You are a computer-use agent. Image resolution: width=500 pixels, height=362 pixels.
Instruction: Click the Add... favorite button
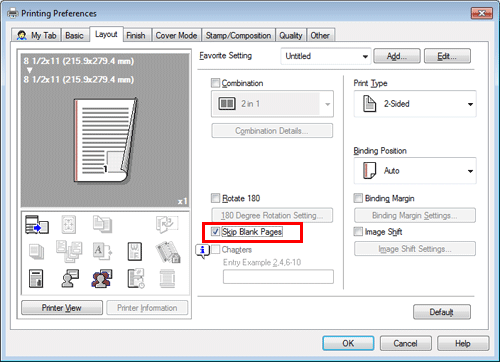pos(397,56)
